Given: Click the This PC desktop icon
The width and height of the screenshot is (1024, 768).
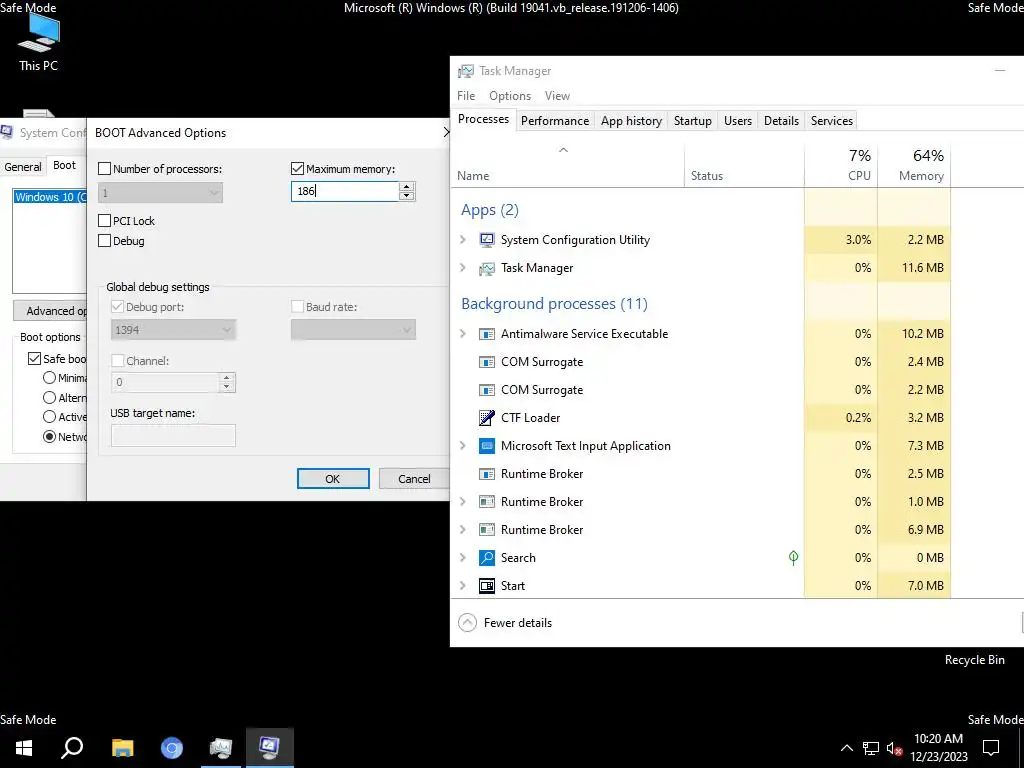Looking at the screenshot, I should pos(39,42).
